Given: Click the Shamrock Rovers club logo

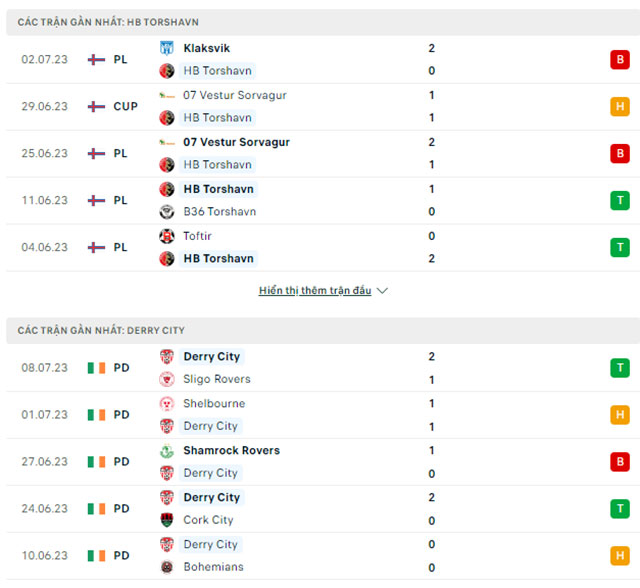Looking at the screenshot, I should pyautogui.click(x=167, y=451).
